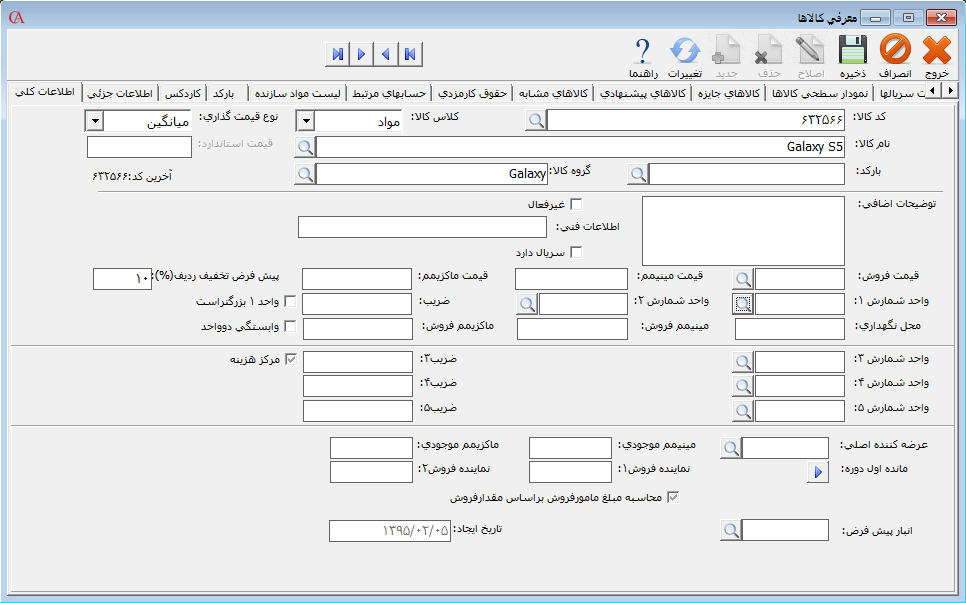Switch to the کاردکس tab
The width and height of the screenshot is (966, 603).
[183, 93]
